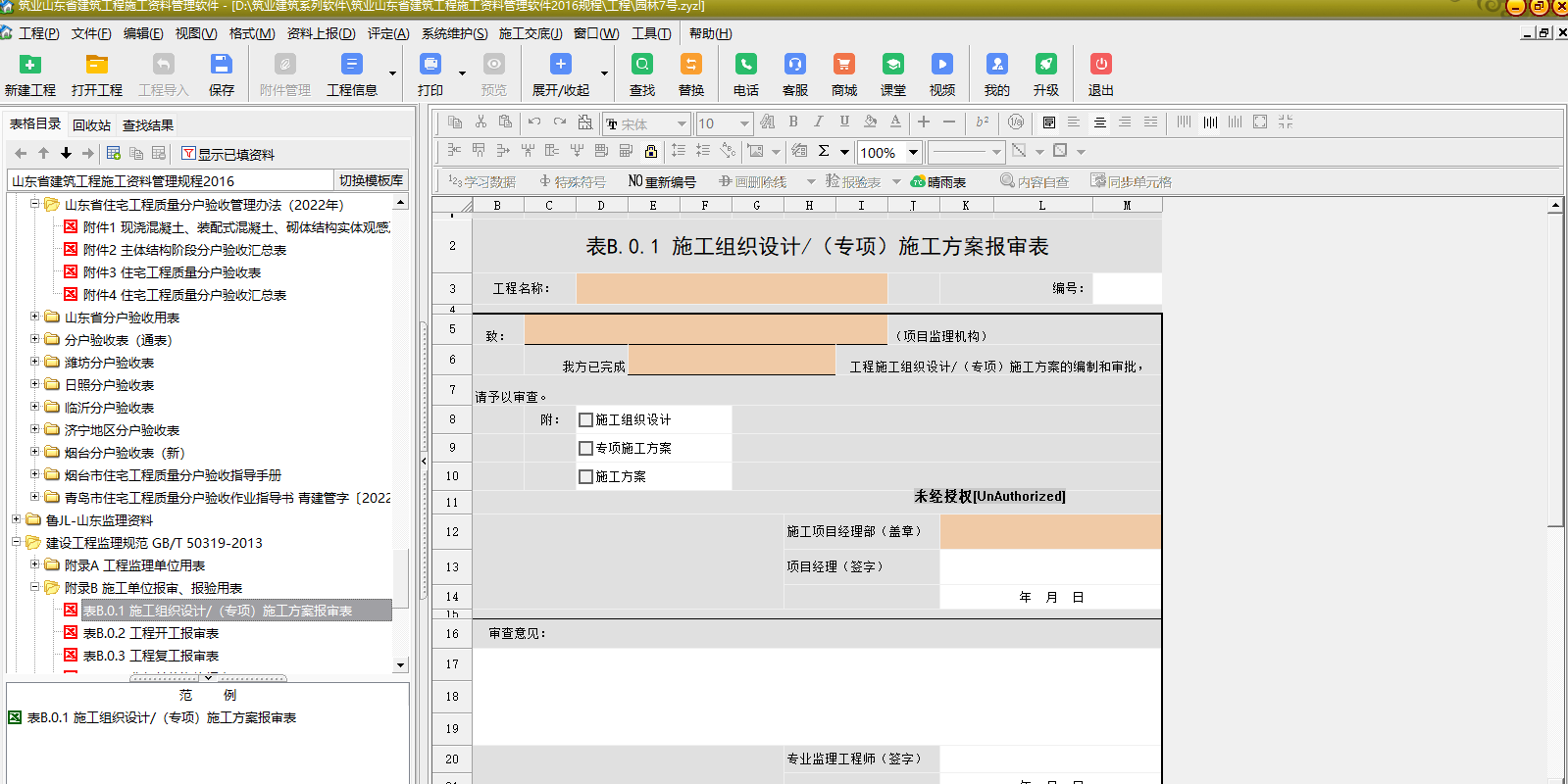Image resolution: width=1568 pixels, height=784 pixels.
Task: Tick the 施工方案 checkbox
Action: (x=586, y=476)
